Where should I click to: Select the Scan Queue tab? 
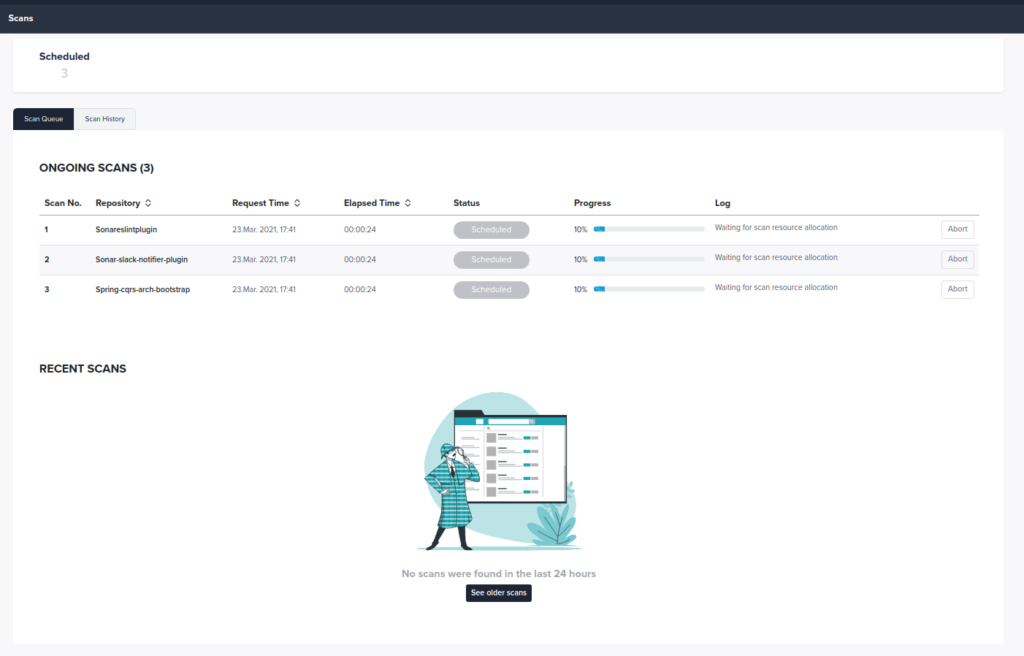[44, 119]
